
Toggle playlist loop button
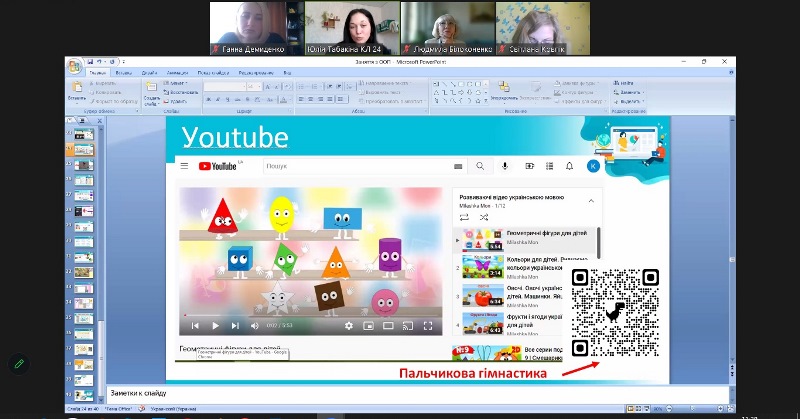465,216
